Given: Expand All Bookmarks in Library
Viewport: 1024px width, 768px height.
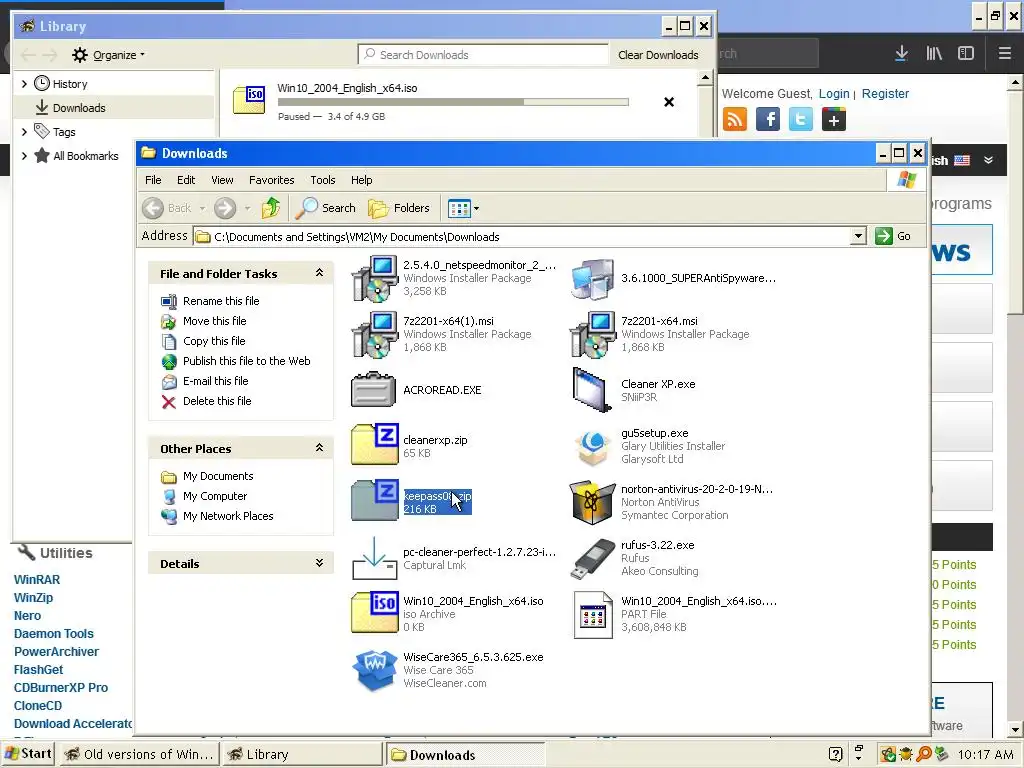Looking at the screenshot, I should (x=24, y=156).
